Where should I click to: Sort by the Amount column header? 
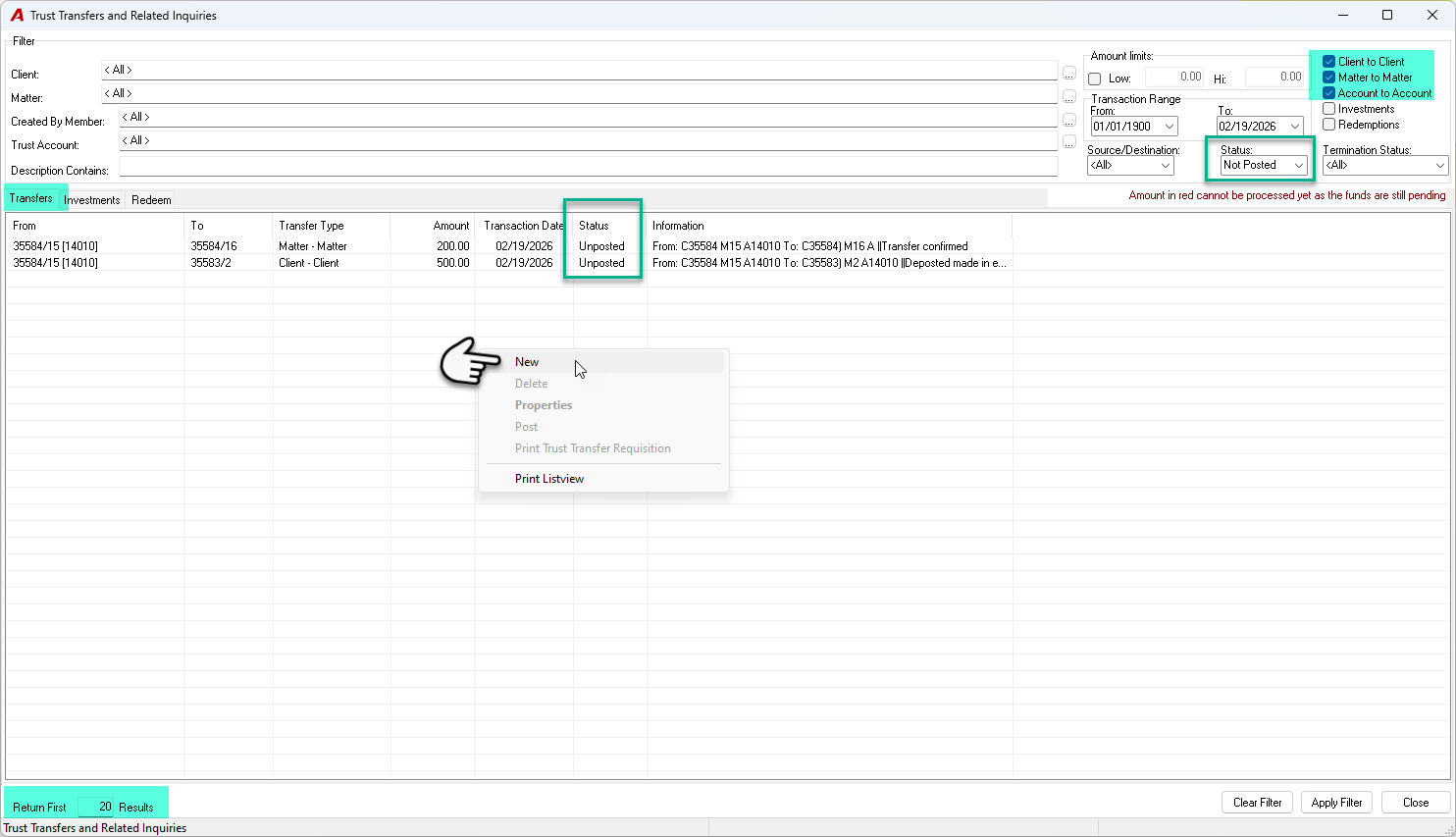click(433, 226)
